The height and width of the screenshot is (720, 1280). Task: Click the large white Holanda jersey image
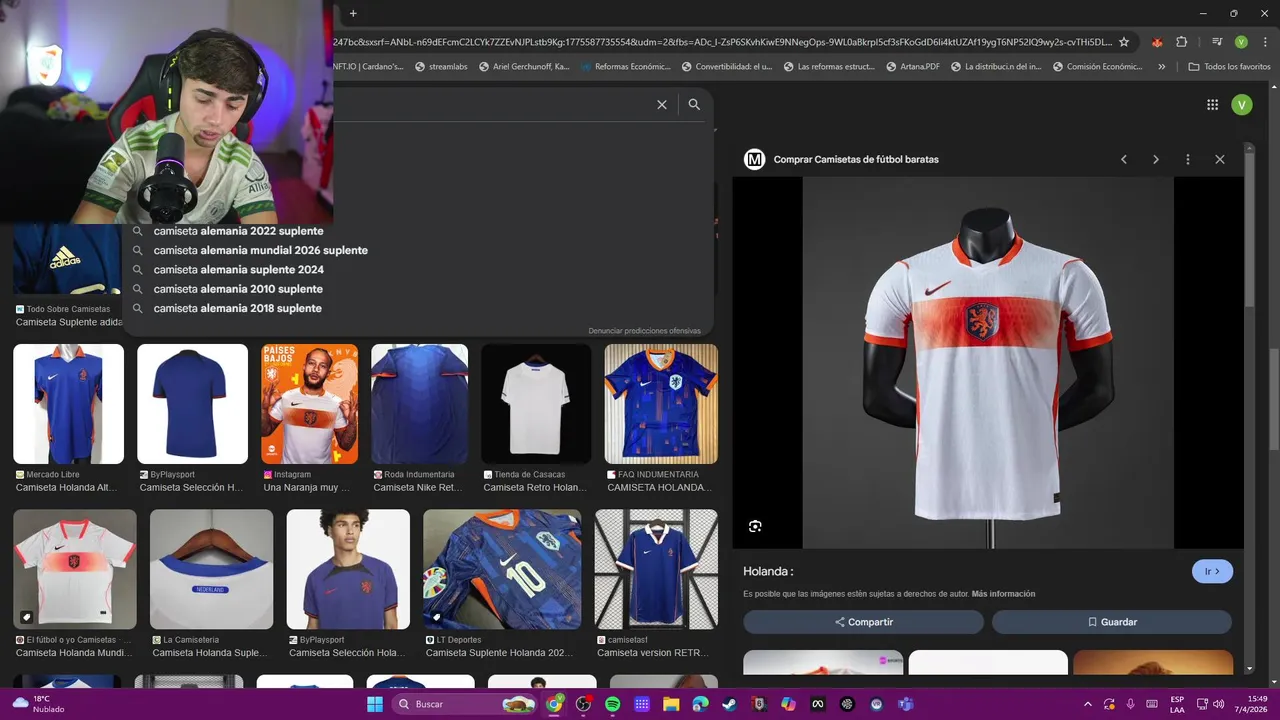click(x=988, y=362)
